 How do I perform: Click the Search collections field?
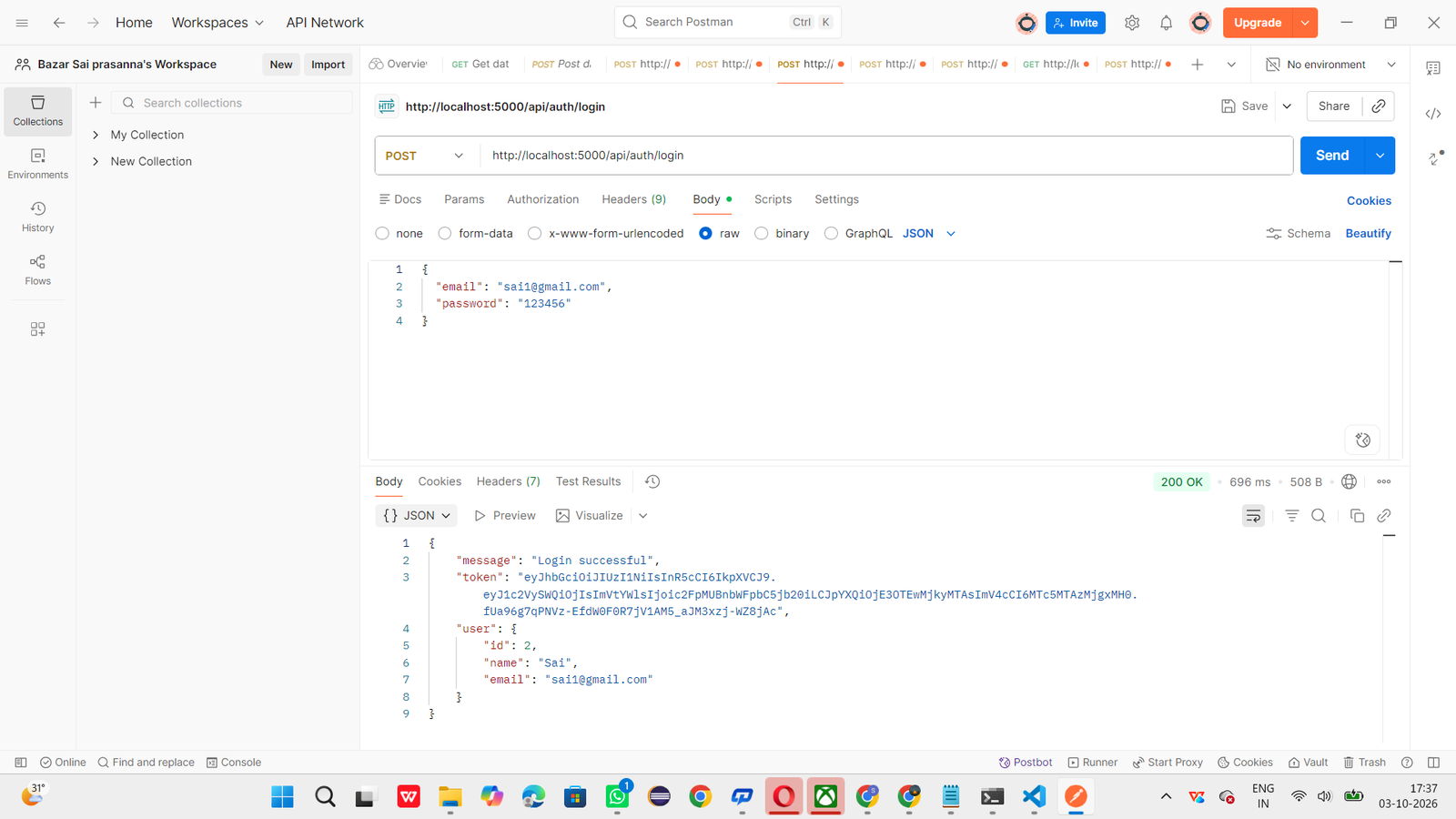tap(231, 103)
